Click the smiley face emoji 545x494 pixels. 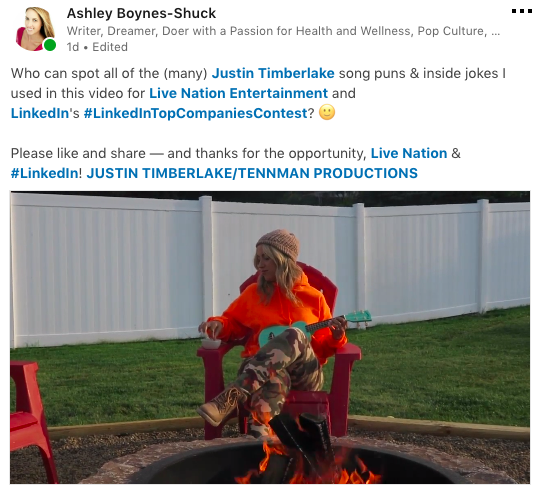327,112
